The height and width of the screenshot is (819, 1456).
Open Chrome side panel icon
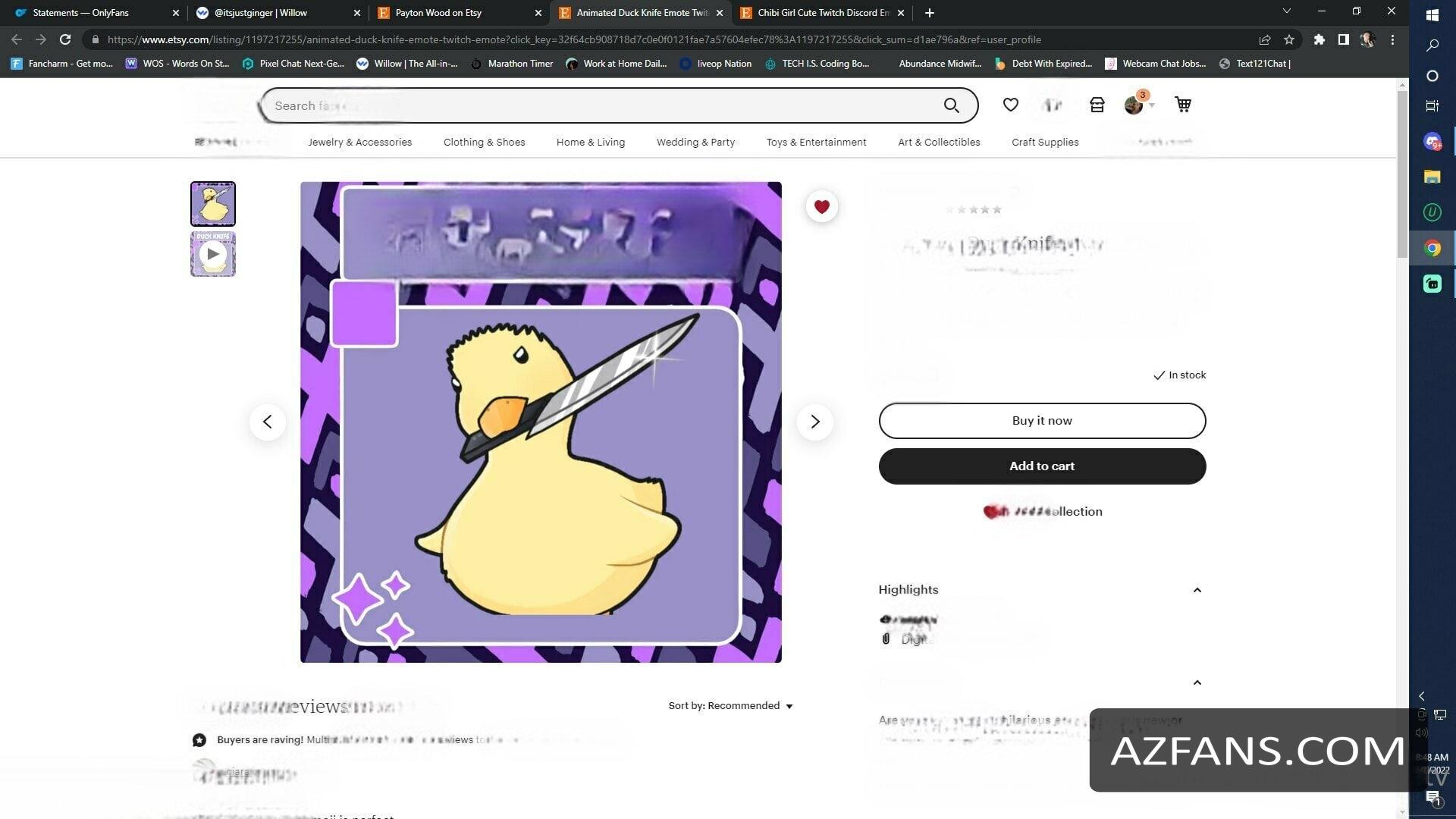(x=1343, y=39)
